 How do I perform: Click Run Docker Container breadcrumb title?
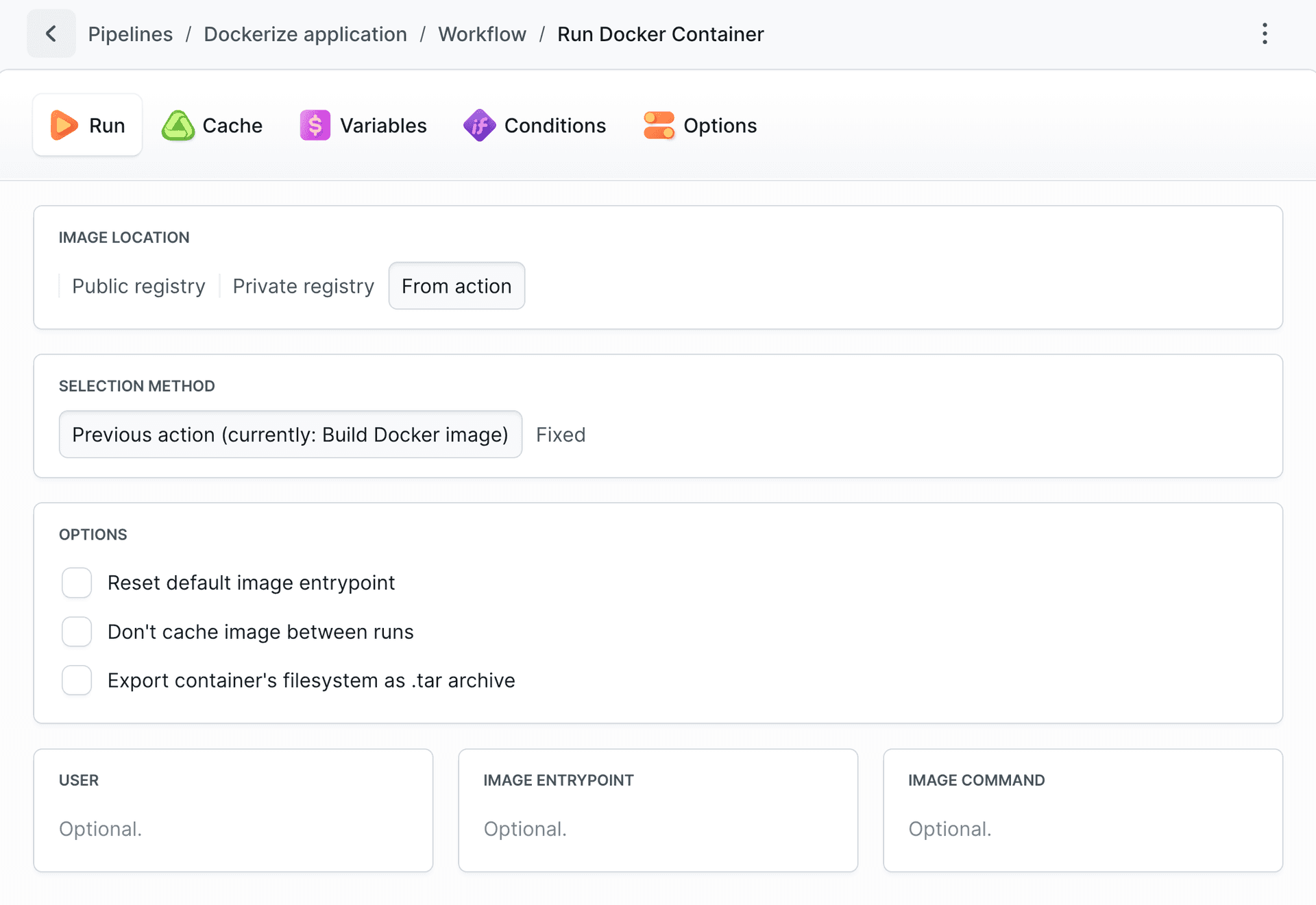pyautogui.click(x=661, y=34)
